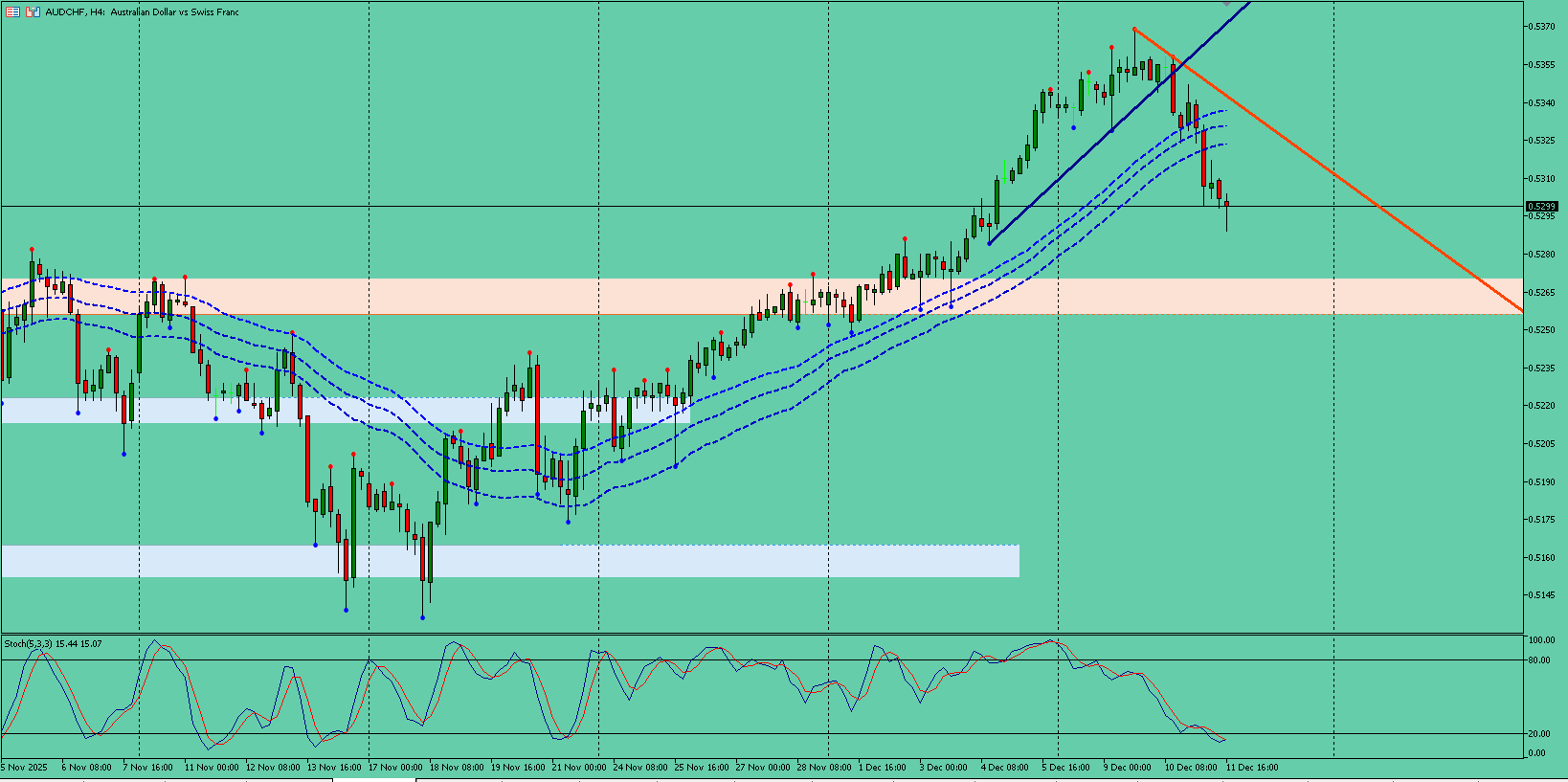
Task: Click the 21 Nov 00:00 time label
Action: pos(579,767)
